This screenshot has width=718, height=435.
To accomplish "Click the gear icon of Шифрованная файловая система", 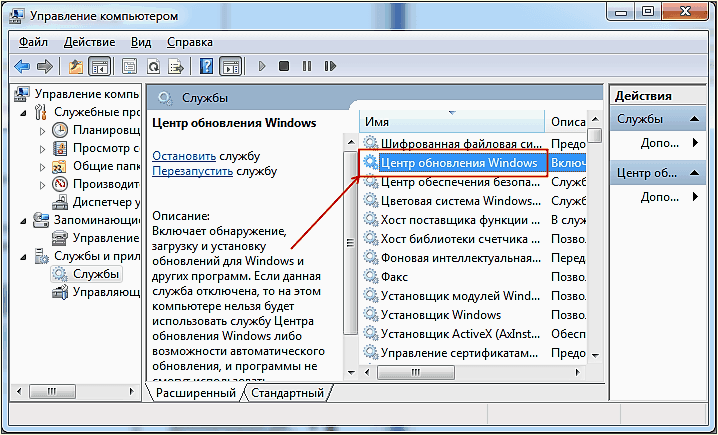I will 370,143.
